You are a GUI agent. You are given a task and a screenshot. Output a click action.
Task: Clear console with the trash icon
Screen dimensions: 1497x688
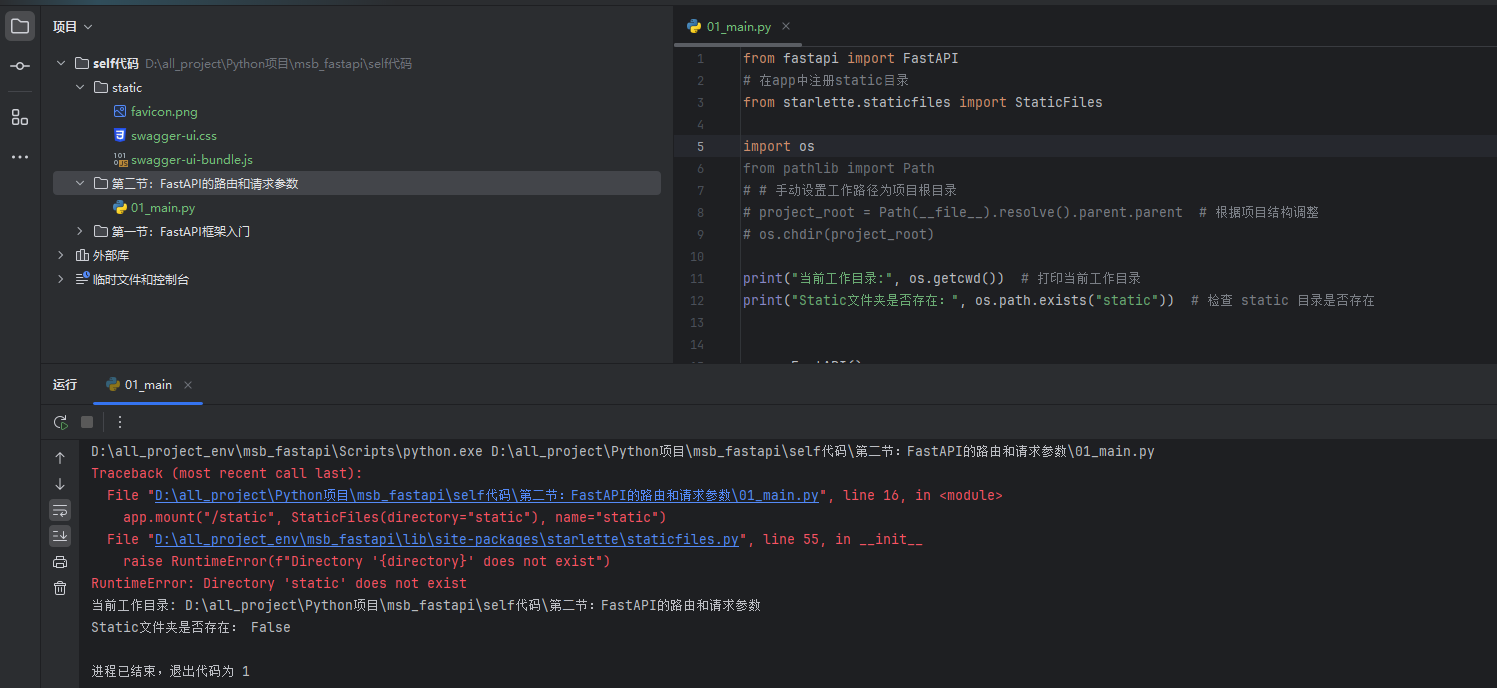pyautogui.click(x=60, y=588)
